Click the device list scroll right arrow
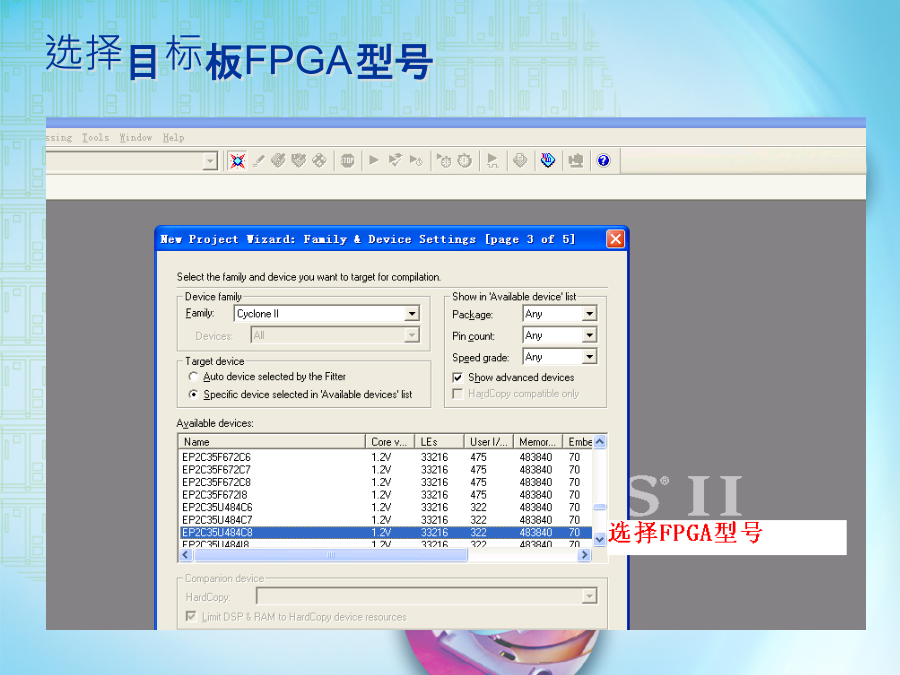This screenshot has width=900, height=675. 585,555
